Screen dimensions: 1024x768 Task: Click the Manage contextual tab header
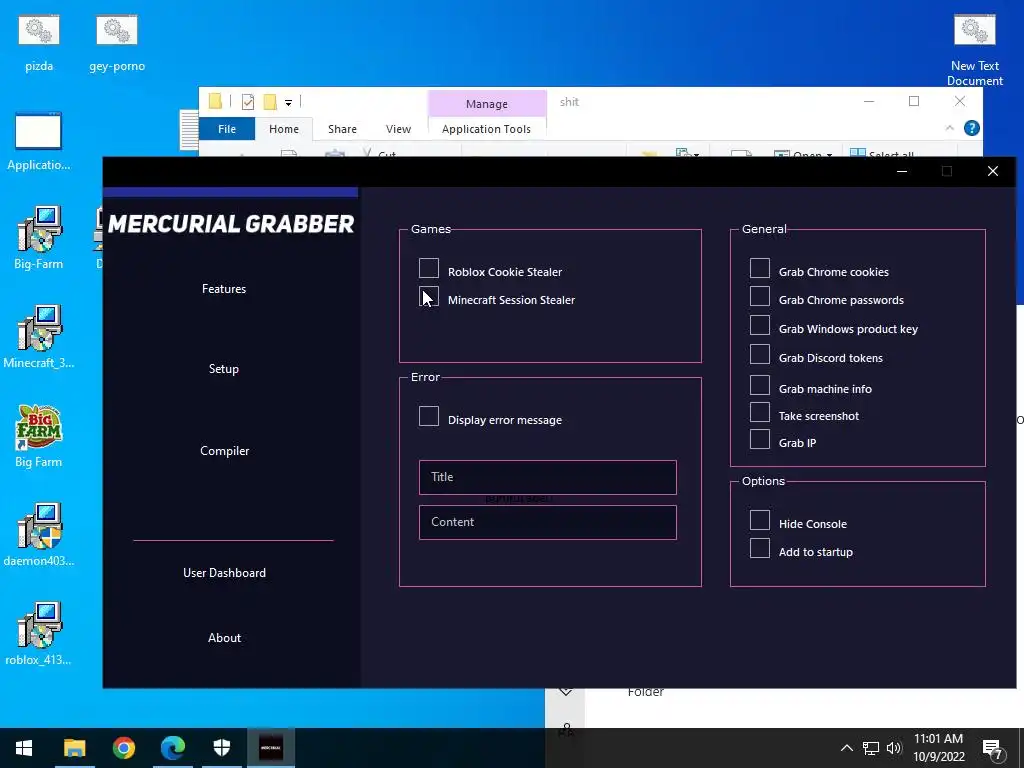coord(487,104)
